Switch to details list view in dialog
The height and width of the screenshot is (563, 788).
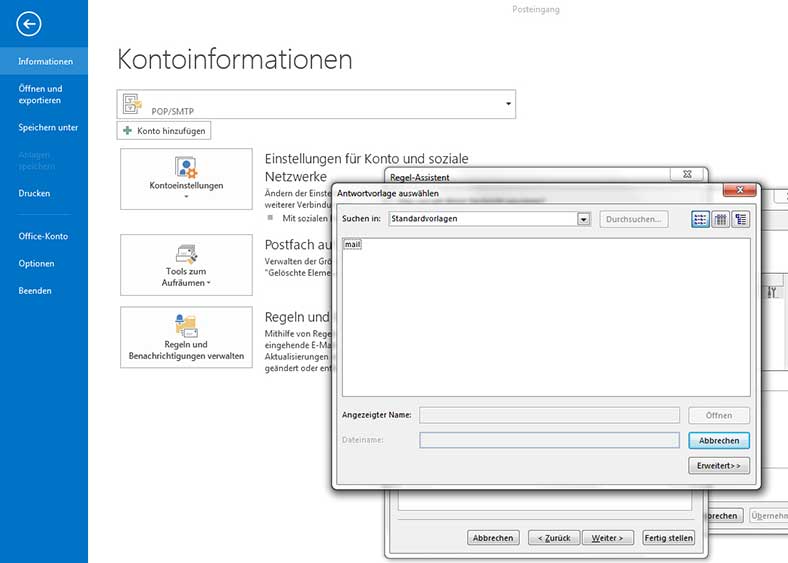(741, 219)
